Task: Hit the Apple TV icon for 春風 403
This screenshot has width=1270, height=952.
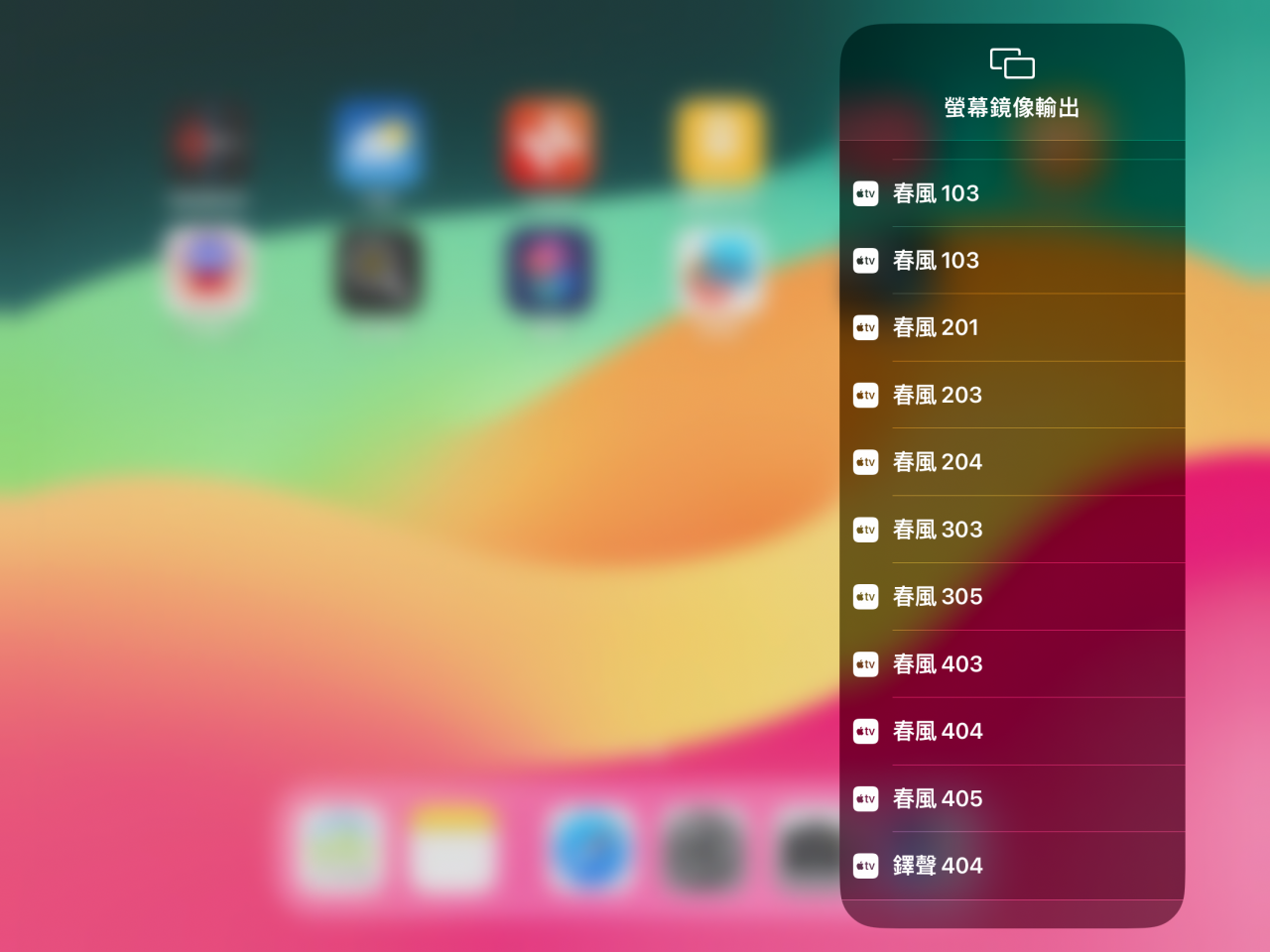Action: pos(866,663)
